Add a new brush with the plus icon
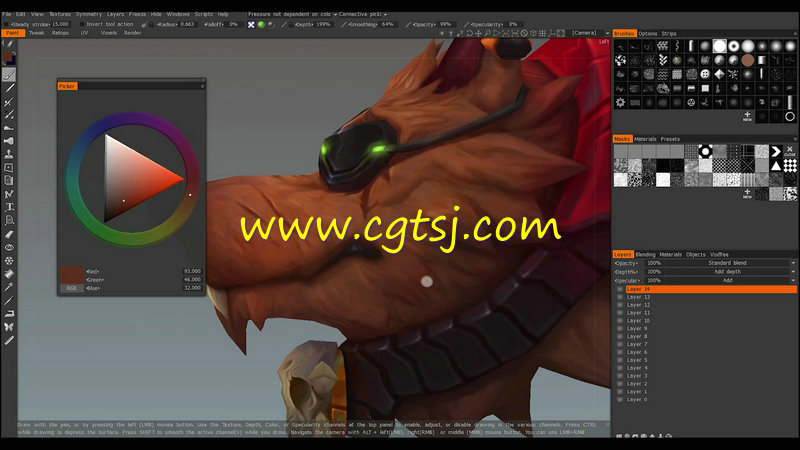 pos(747,116)
